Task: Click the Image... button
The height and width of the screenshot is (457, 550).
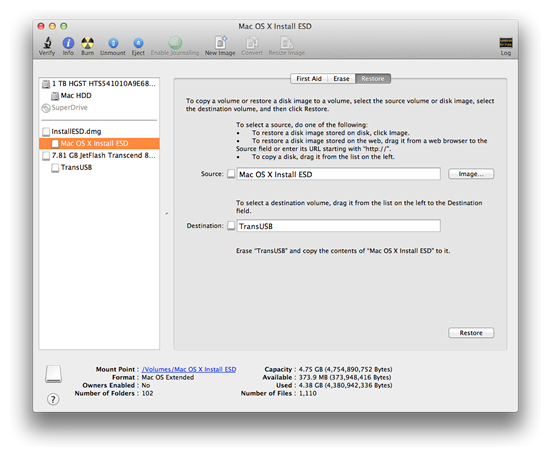Action: 471,174
